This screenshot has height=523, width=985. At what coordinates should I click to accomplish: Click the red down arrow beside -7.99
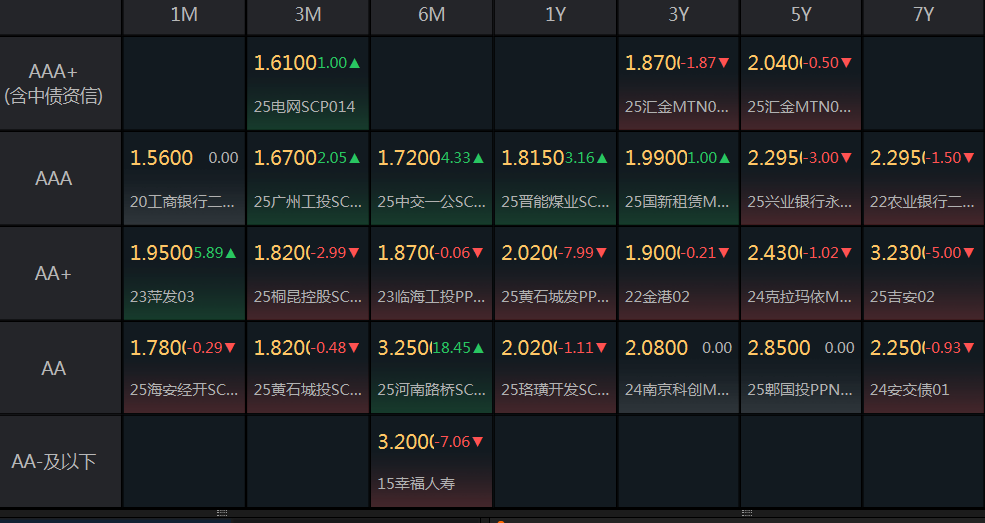[602, 253]
